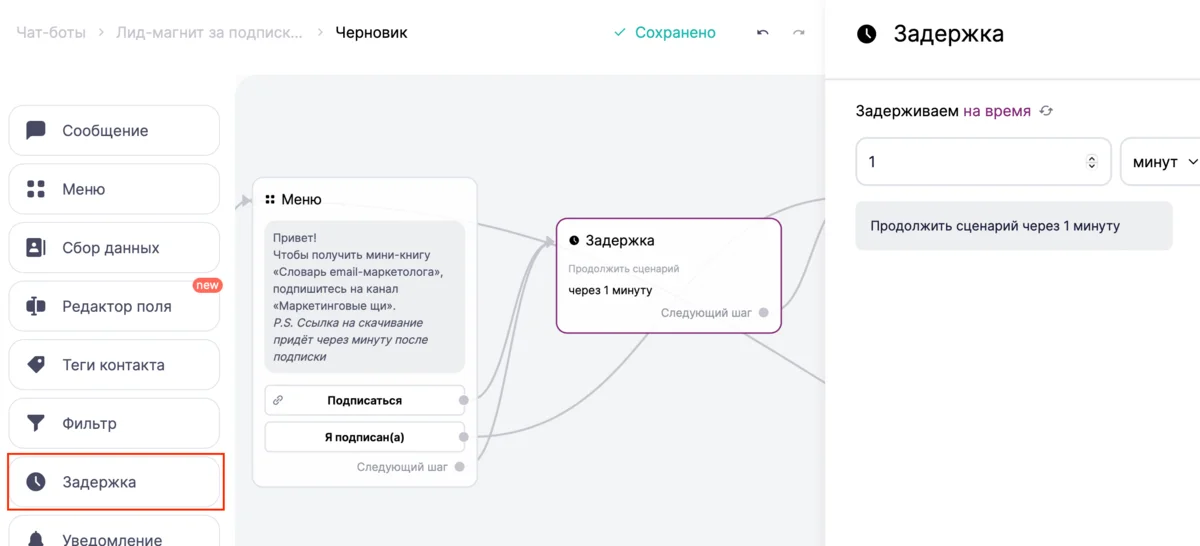Click the Фильтр funnel icon
This screenshot has width=1200, height=546.
pyautogui.click(x=36, y=423)
